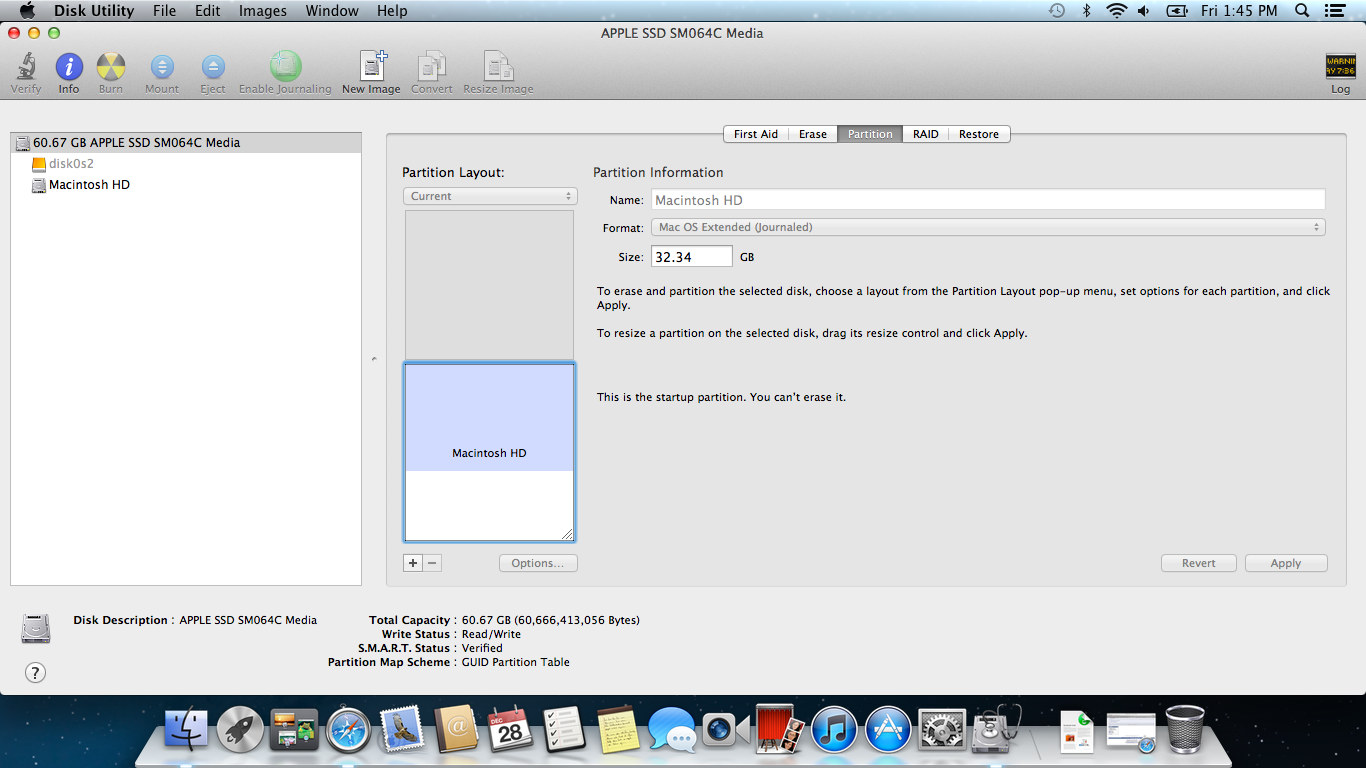Open System Preferences from the Dock
Image resolution: width=1366 pixels, height=768 pixels.
coord(942,731)
